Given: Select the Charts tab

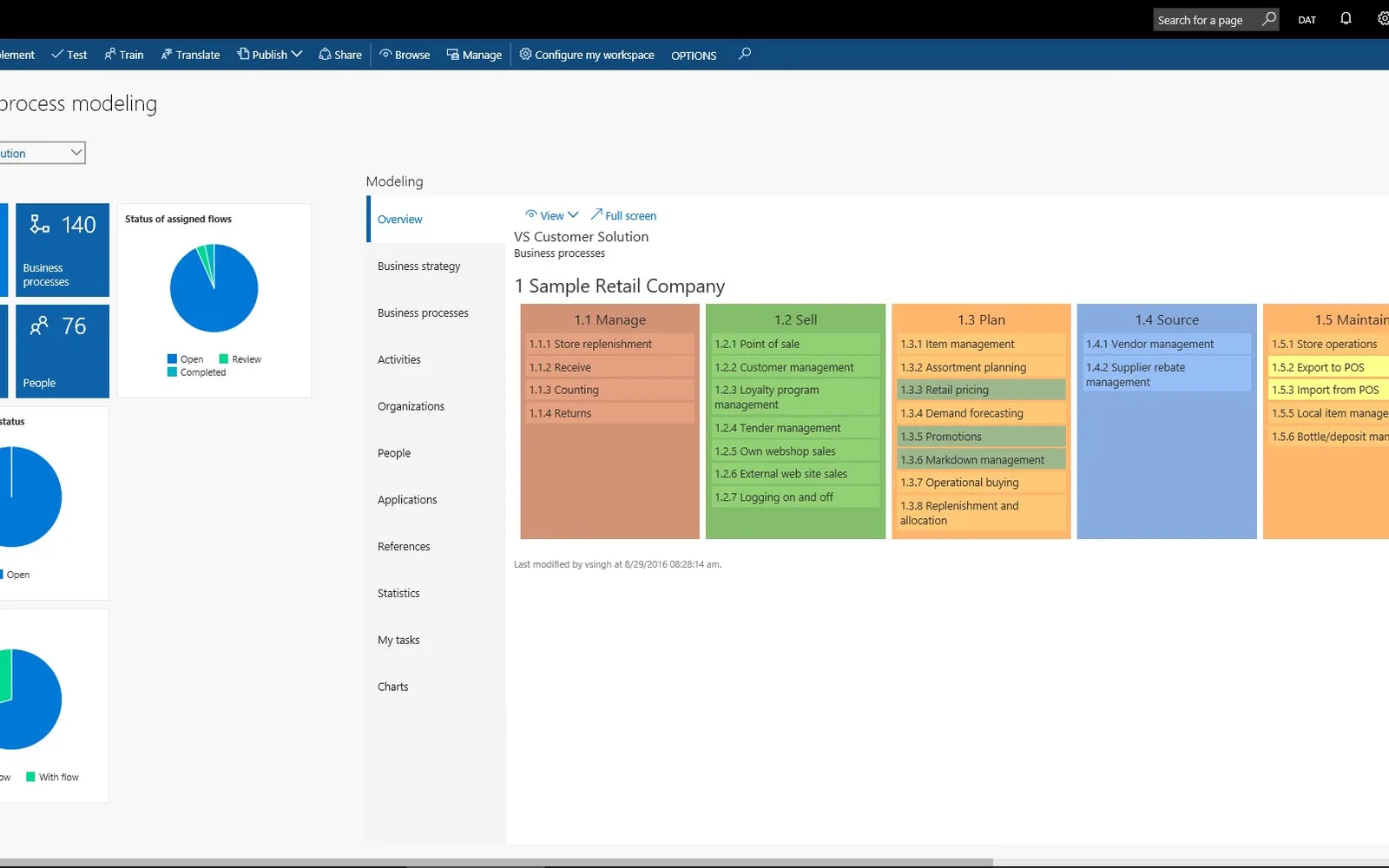Looking at the screenshot, I should tap(436, 687).
